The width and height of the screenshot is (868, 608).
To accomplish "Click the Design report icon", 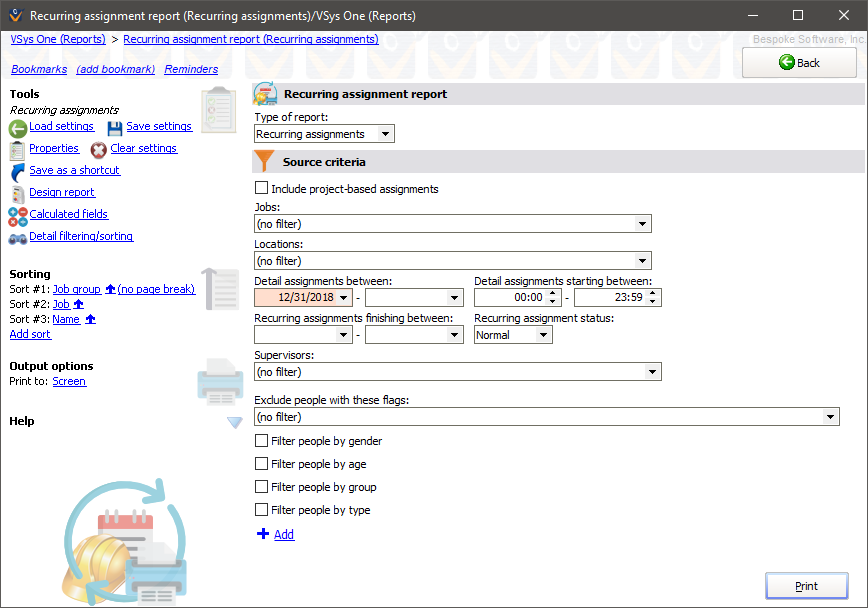I will (x=15, y=192).
